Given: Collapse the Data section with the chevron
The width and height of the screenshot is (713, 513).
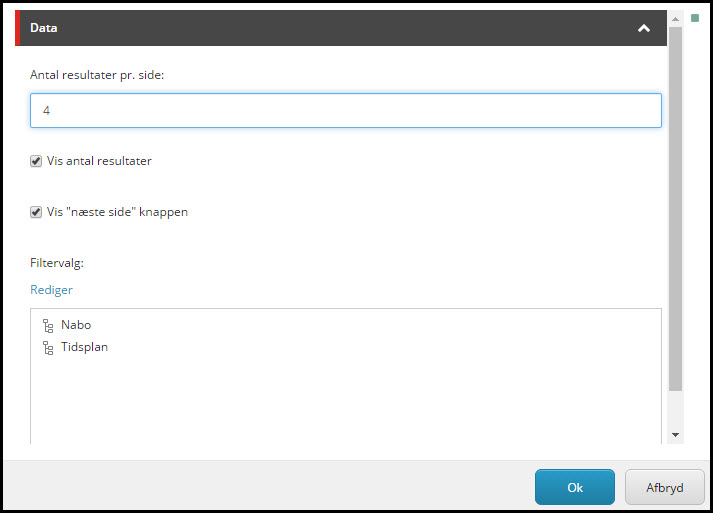Looking at the screenshot, I should (x=643, y=28).
